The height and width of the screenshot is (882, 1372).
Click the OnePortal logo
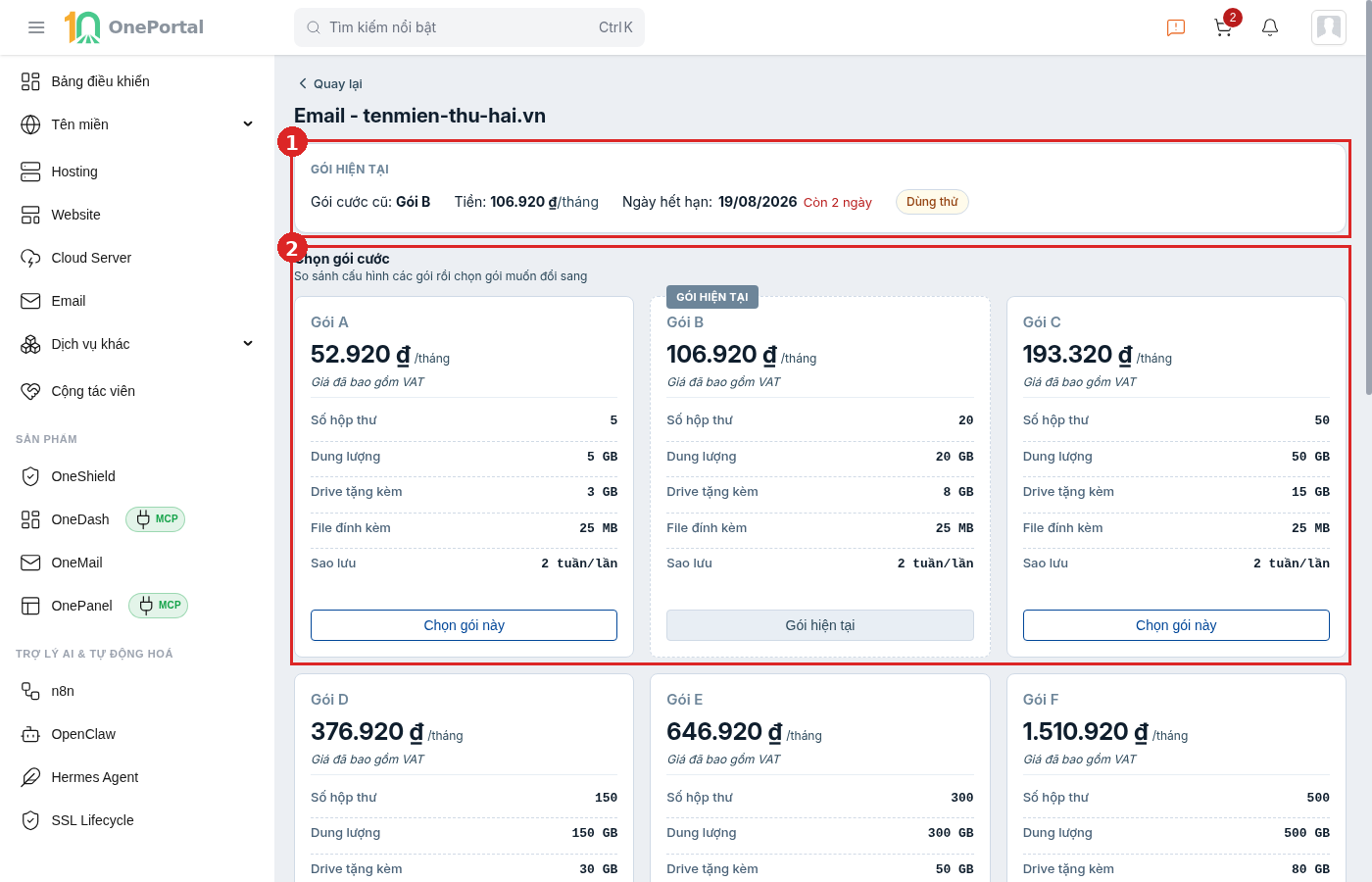coord(134,27)
